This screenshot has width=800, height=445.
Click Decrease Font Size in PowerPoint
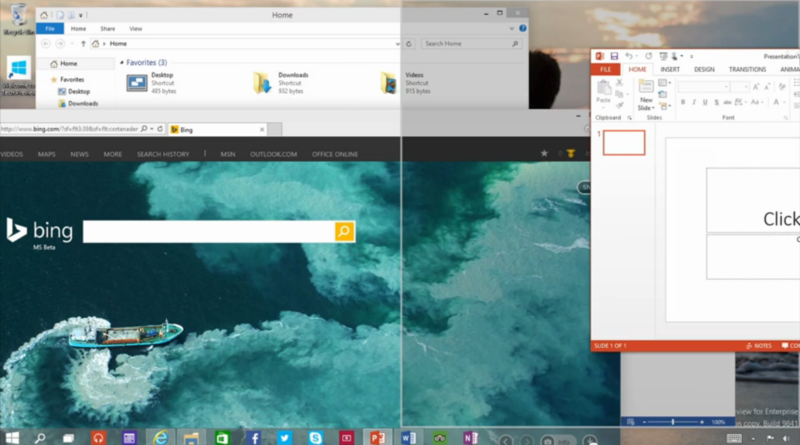coord(767,87)
